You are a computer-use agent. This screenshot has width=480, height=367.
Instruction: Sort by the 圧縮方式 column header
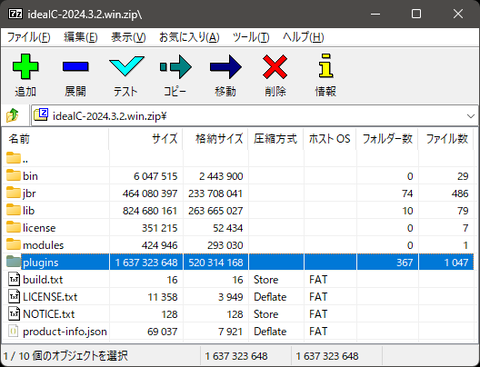tap(275, 139)
